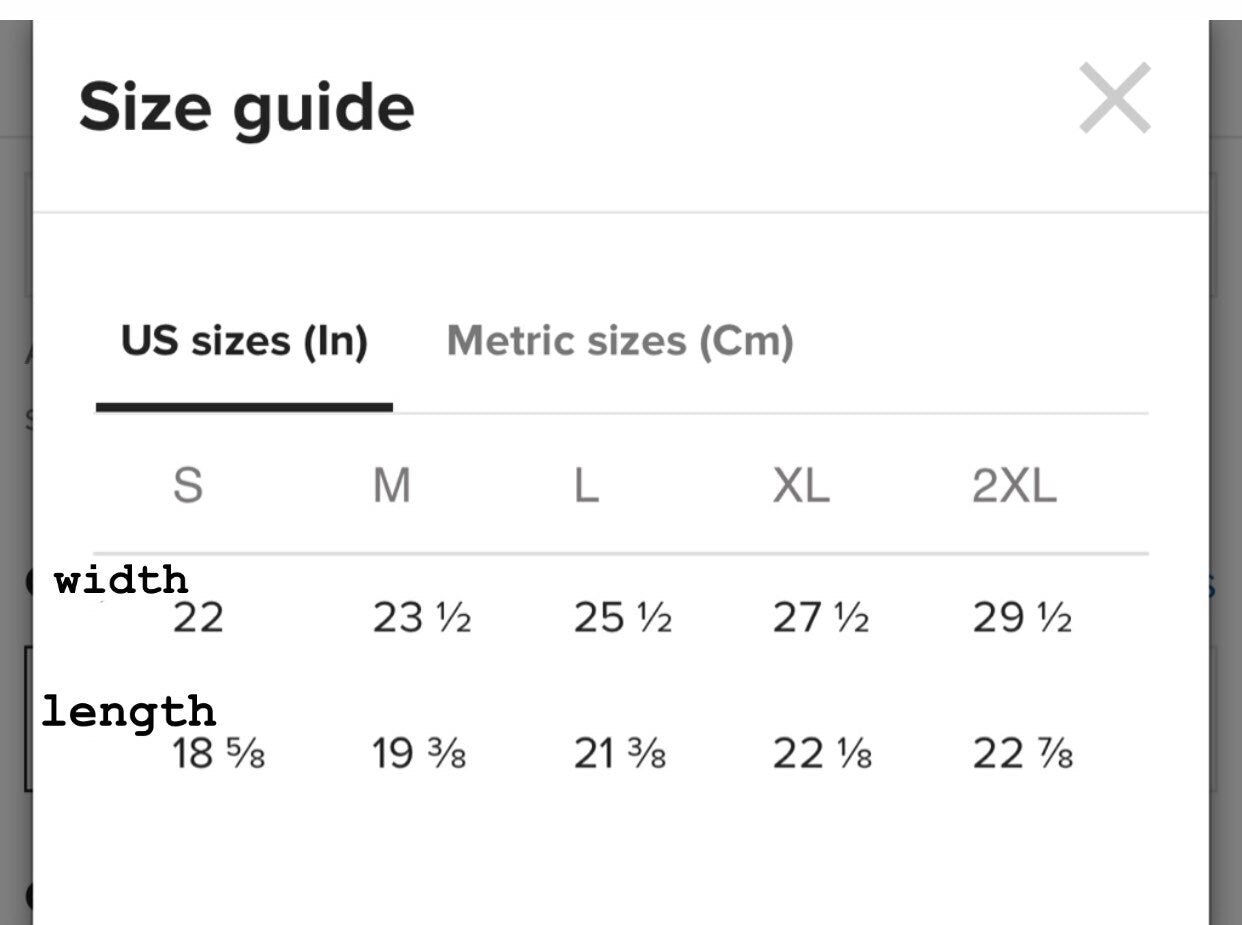Viewport: 1242px width, 925px height.
Task: Select width value 23 ½ for M
Action: pos(422,619)
